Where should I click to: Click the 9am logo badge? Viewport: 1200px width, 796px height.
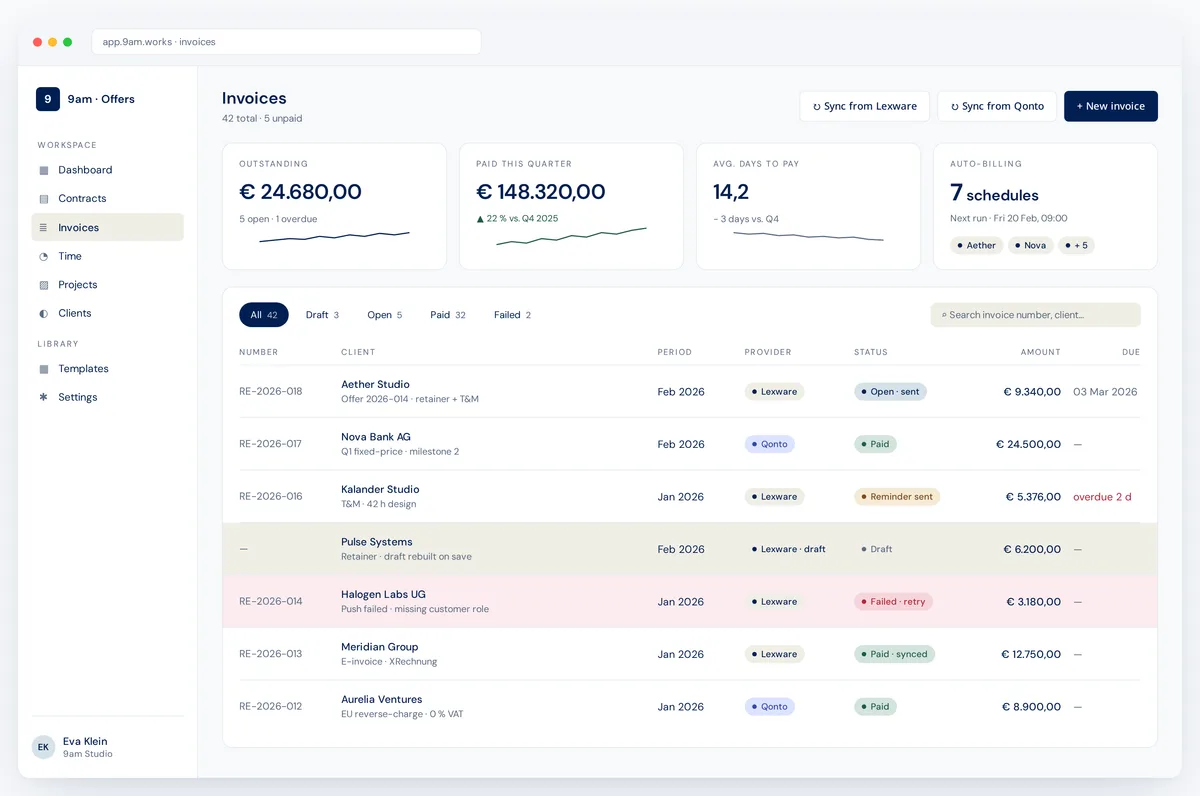tap(48, 99)
